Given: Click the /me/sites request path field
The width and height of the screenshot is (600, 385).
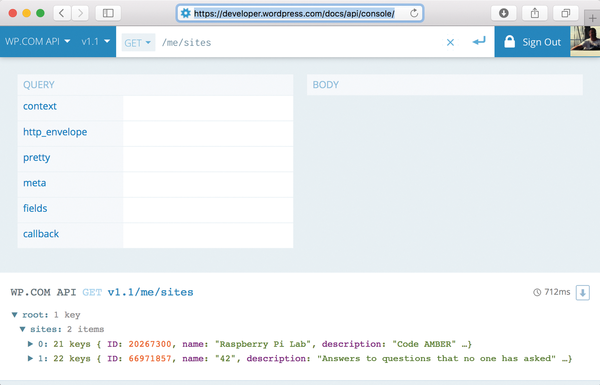Looking at the screenshot, I should (300, 42).
